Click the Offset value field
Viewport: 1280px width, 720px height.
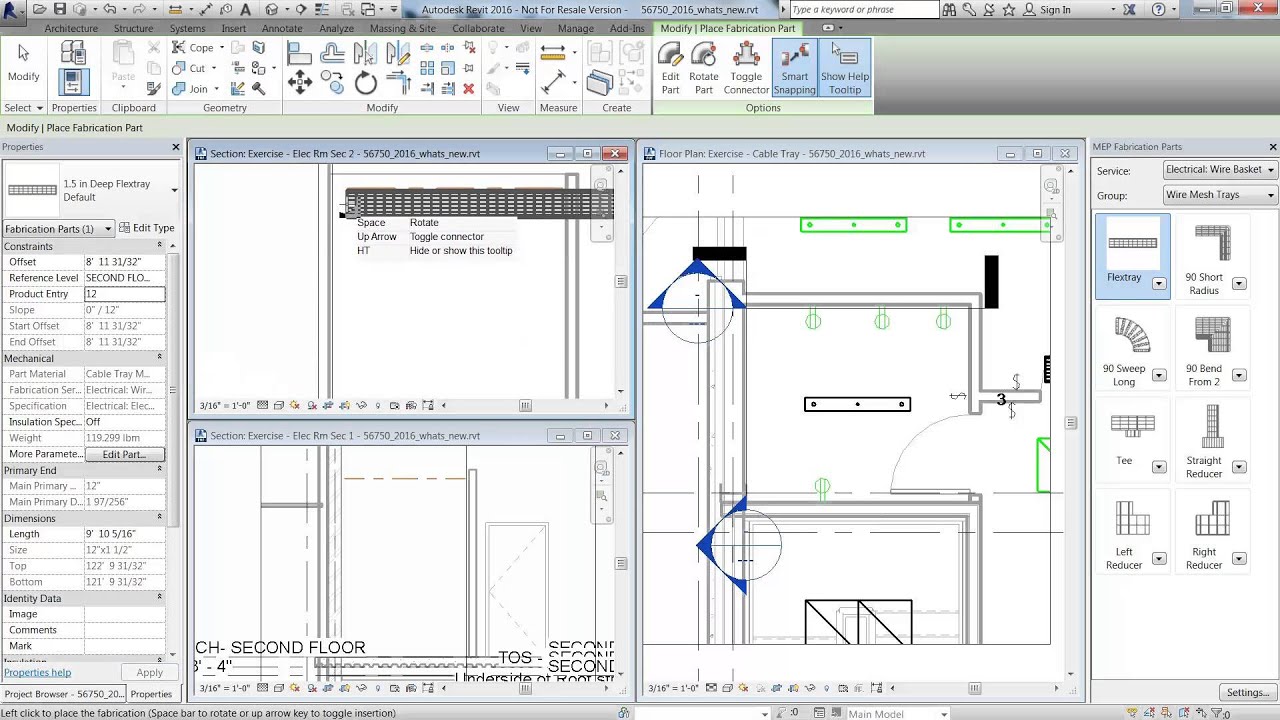point(124,262)
